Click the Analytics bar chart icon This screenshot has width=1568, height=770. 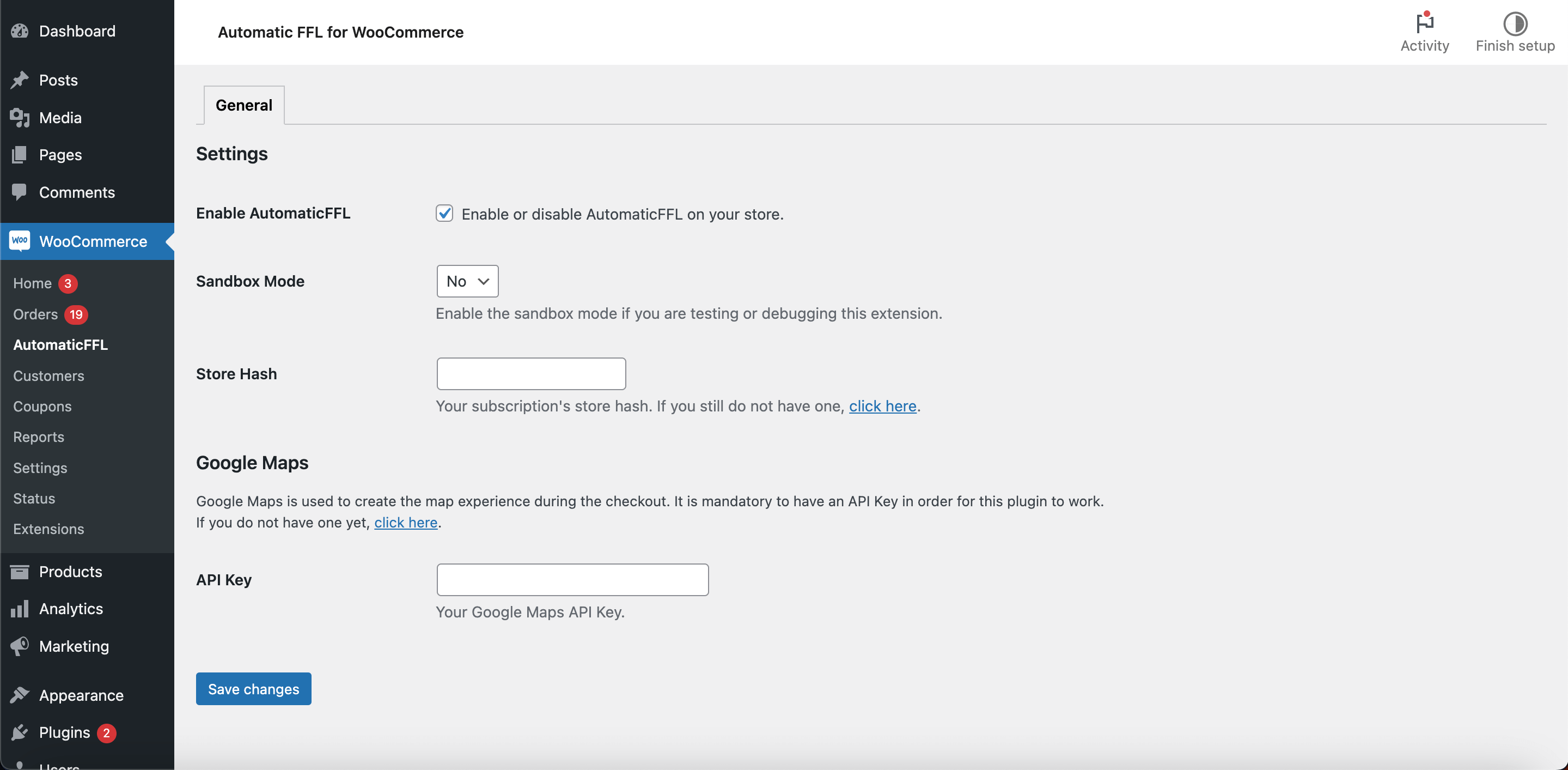click(20, 609)
